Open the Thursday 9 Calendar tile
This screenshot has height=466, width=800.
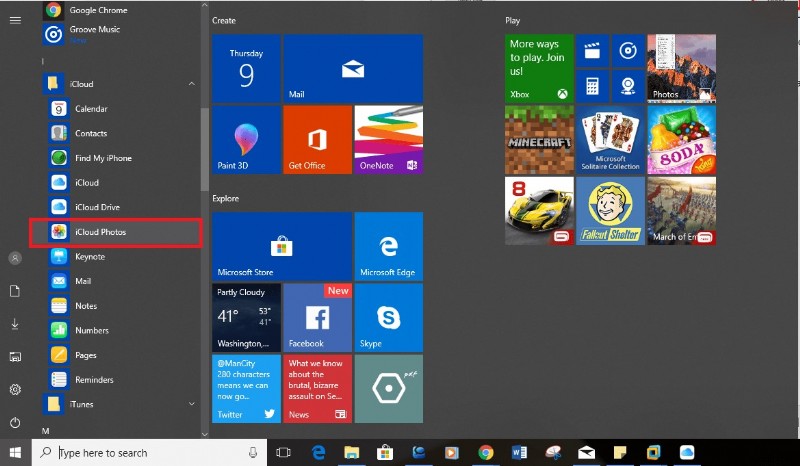(x=246, y=68)
